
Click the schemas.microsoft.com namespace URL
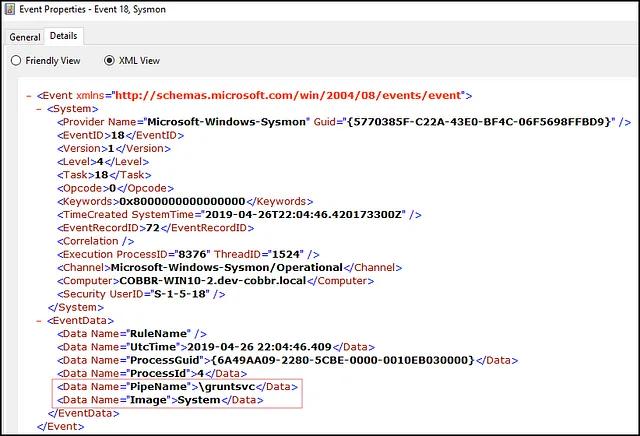click(291, 95)
